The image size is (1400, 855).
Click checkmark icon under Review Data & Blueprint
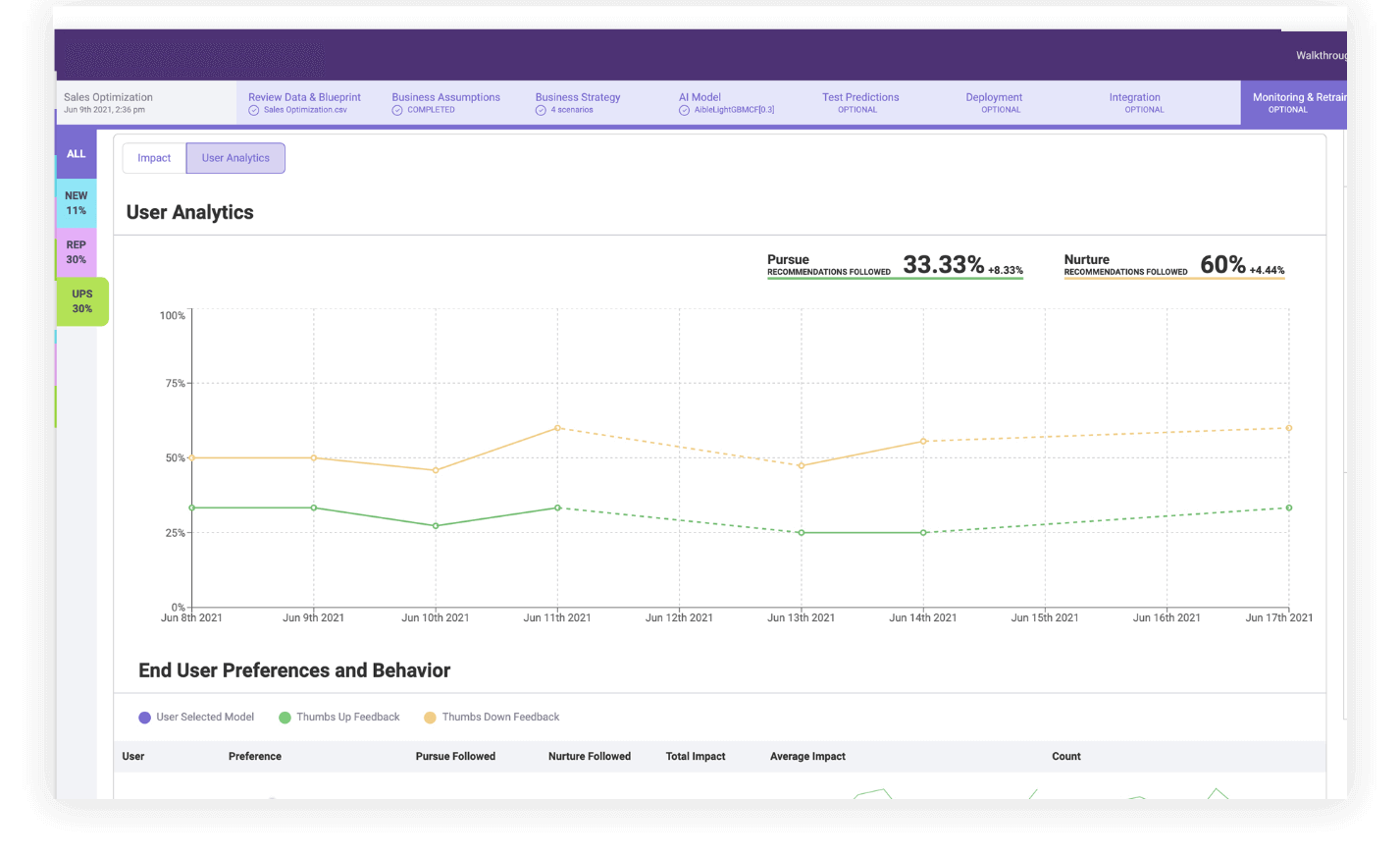tap(254, 111)
